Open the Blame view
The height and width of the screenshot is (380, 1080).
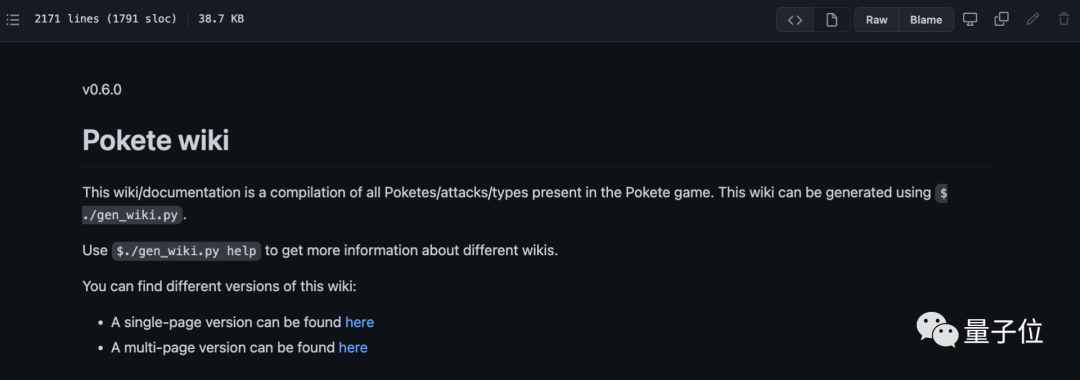click(926, 20)
